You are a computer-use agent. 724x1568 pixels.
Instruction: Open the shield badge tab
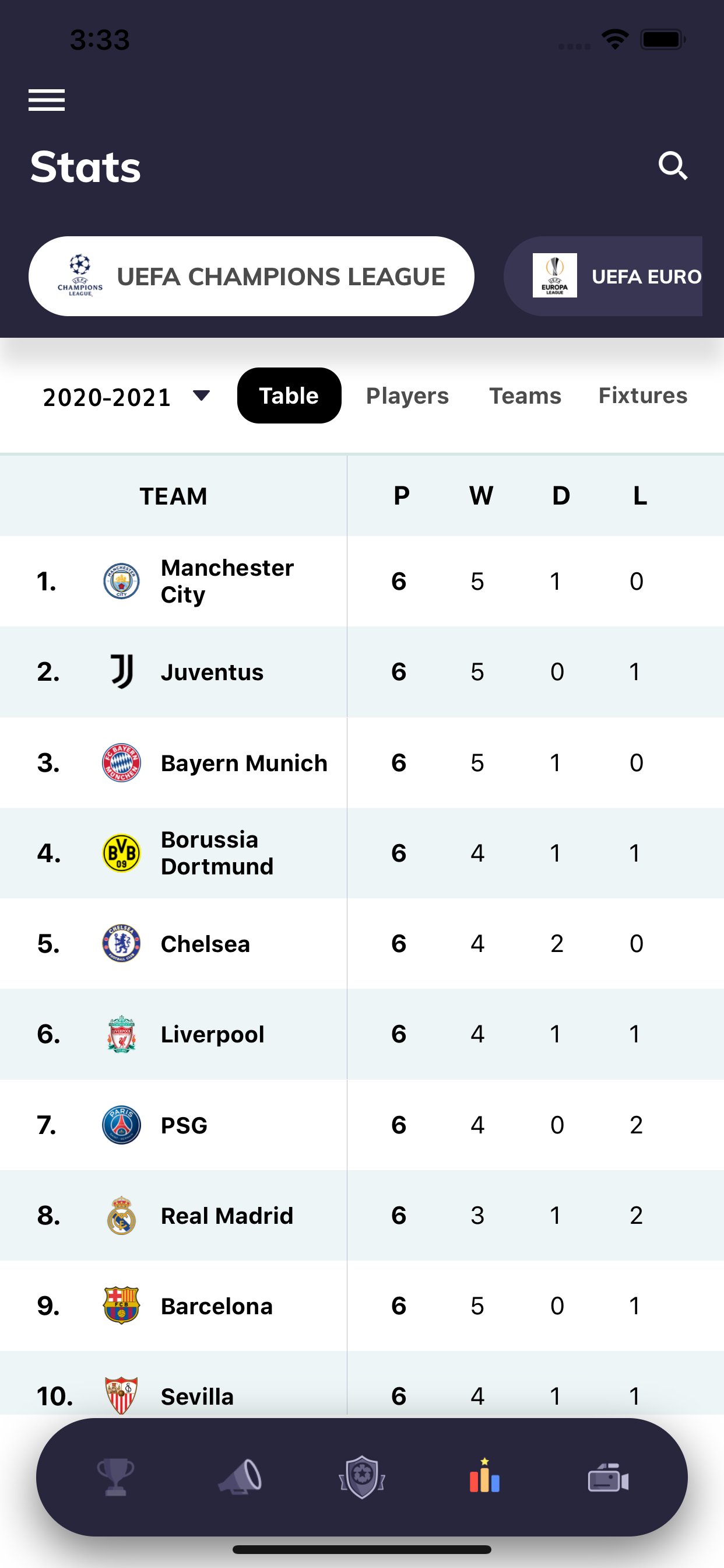click(362, 1478)
